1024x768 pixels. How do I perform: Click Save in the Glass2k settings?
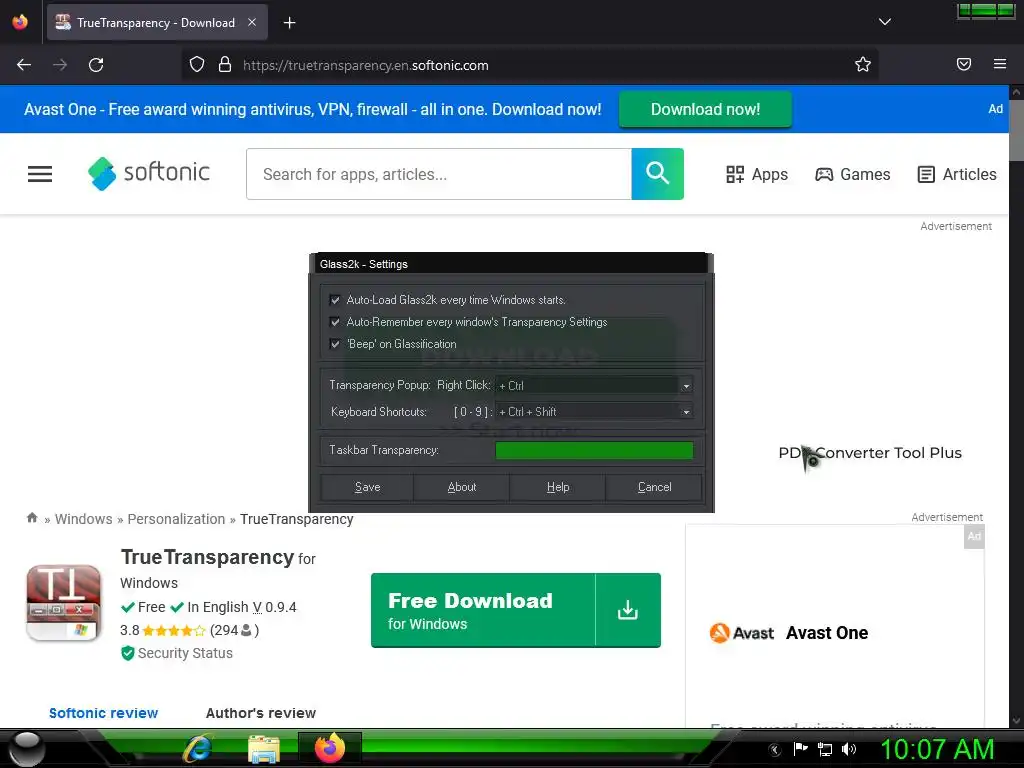(x=367, y=487)
